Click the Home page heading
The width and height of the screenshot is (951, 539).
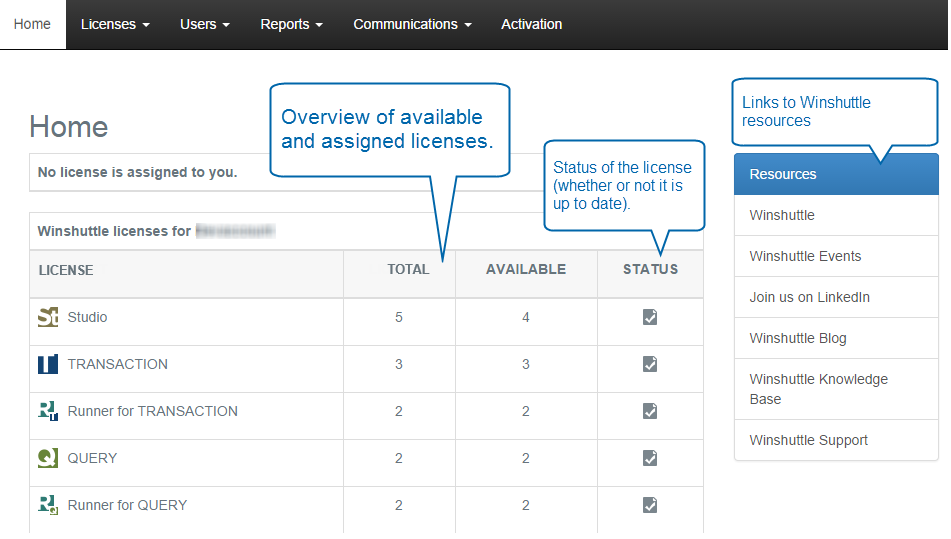(x=69, y=127)
